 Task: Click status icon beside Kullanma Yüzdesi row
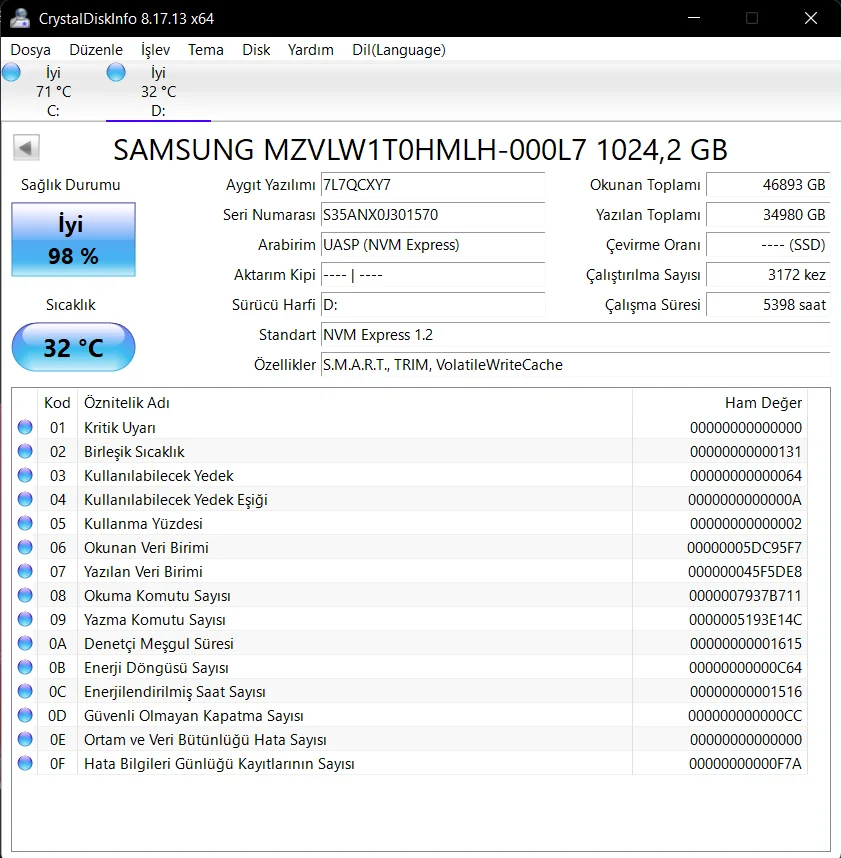[25, 524]
